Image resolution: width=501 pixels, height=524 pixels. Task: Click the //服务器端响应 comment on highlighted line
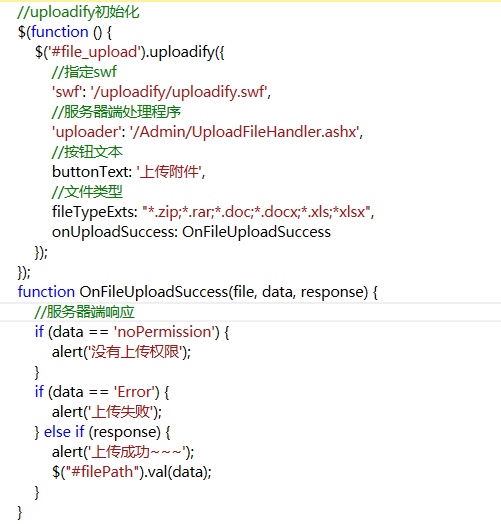pyautogui.click(x=84, y=312)
